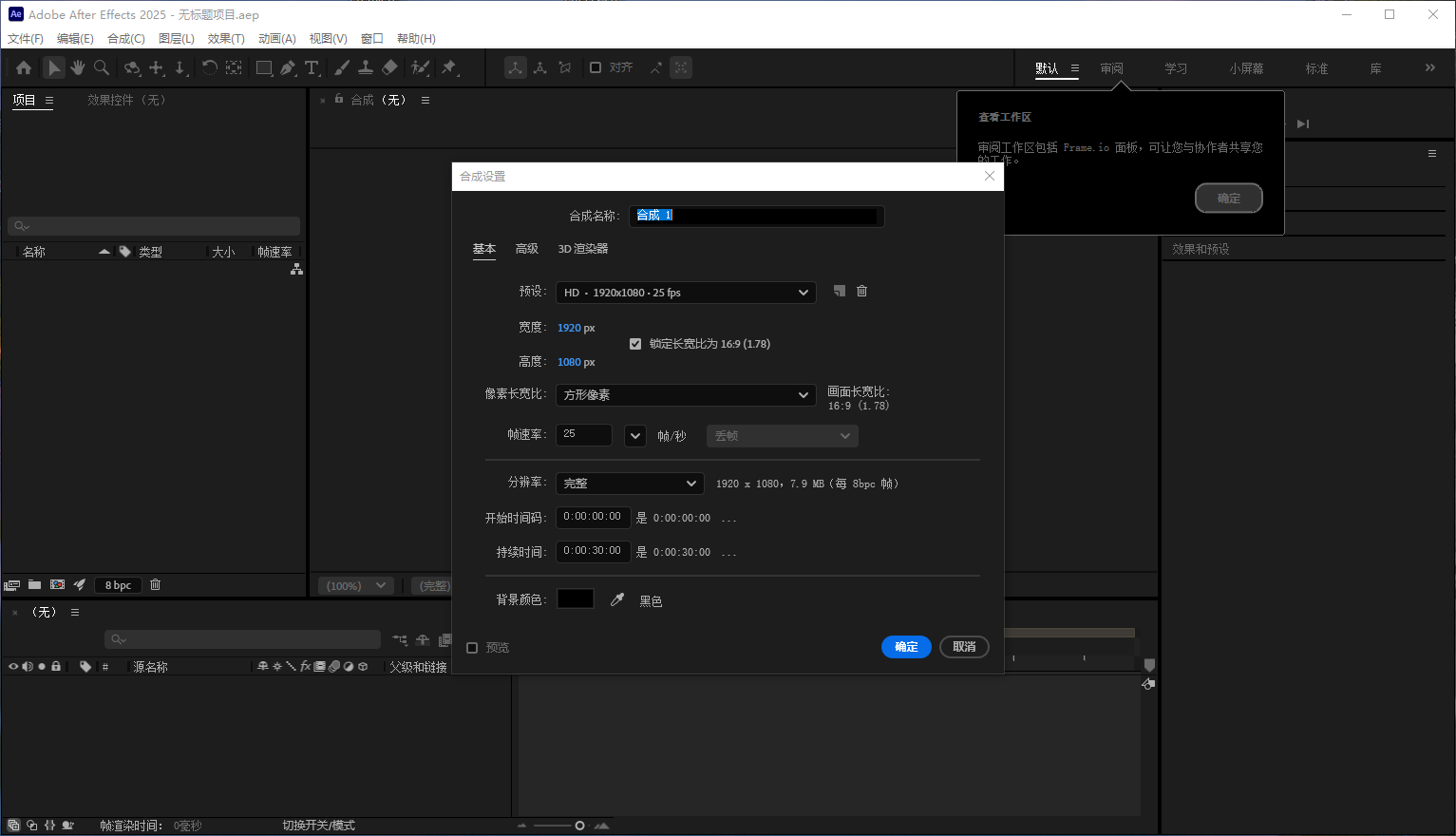The height and width of the screenshot is (836, 1456).
Task: Select the Pan camera tool
Action: pos(157,67)
